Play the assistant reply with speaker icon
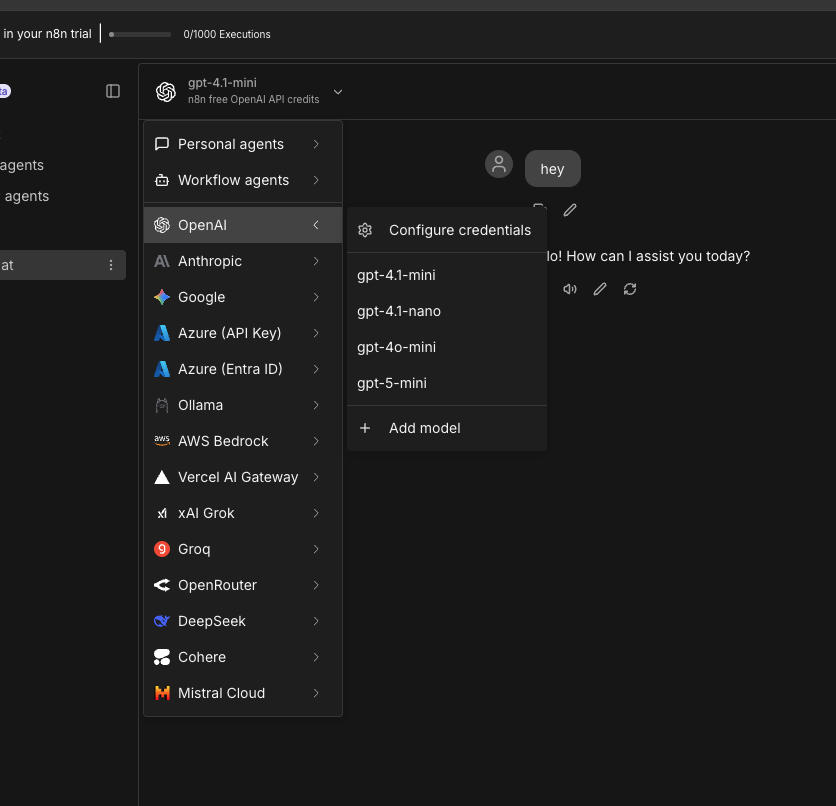The width and height of the screenshot is (836, 806). [570, 289]
